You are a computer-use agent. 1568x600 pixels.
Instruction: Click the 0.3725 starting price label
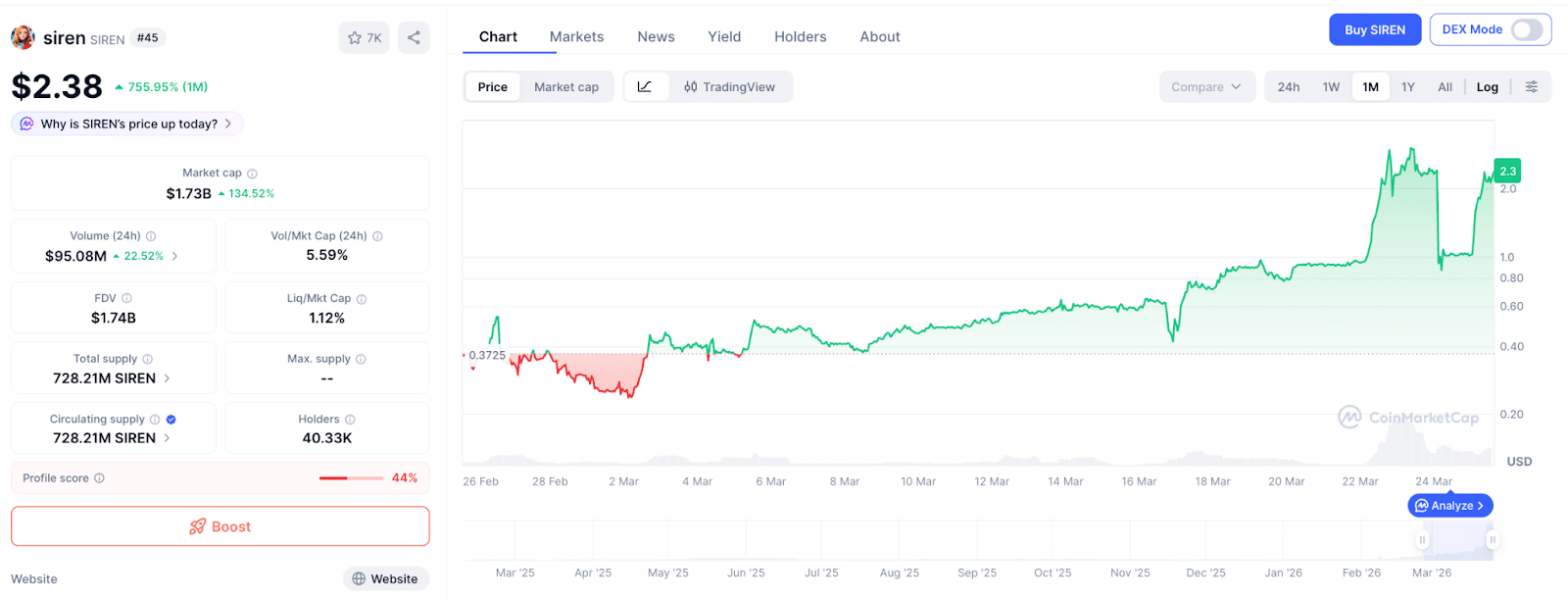[x=487, y=355]
